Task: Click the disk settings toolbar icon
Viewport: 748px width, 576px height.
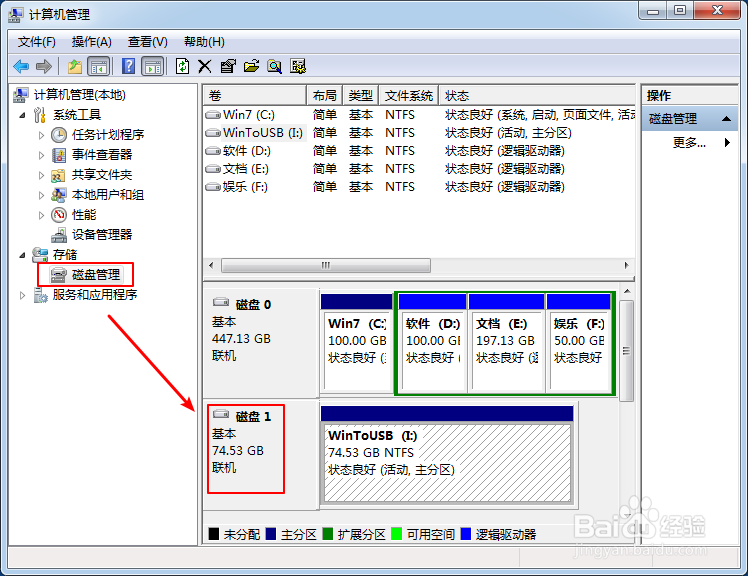Action: 298,66
